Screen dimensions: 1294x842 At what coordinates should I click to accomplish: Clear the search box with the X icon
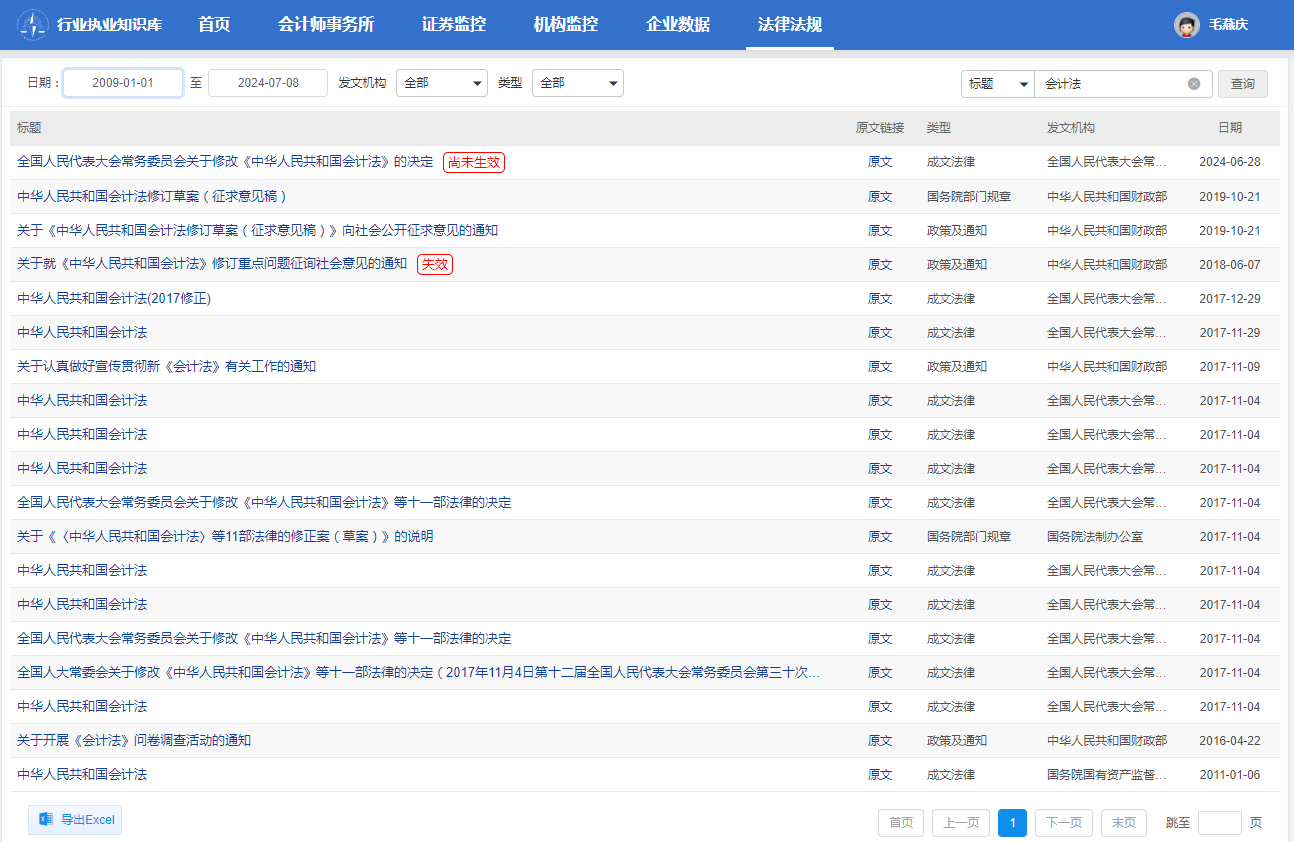click(x=1193, y=84)
